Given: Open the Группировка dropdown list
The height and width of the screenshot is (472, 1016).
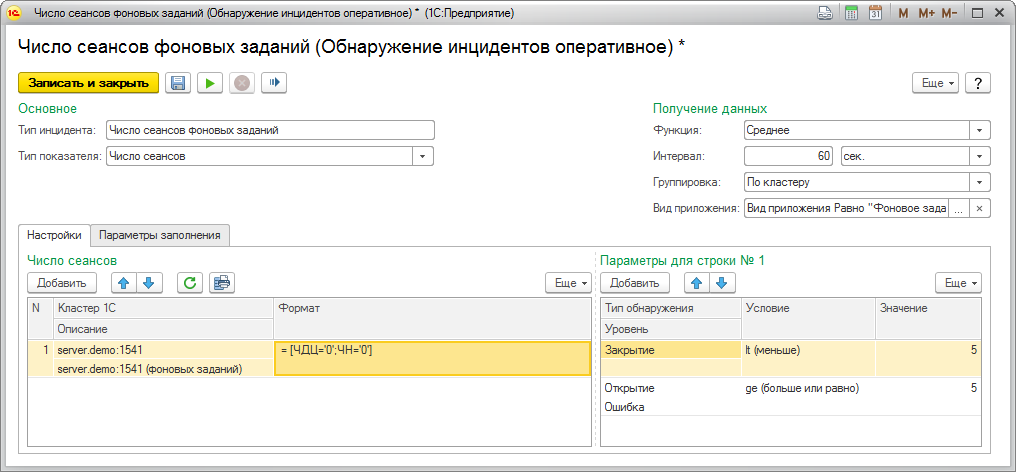Looking at the screenshot, I should click(980, 182).
